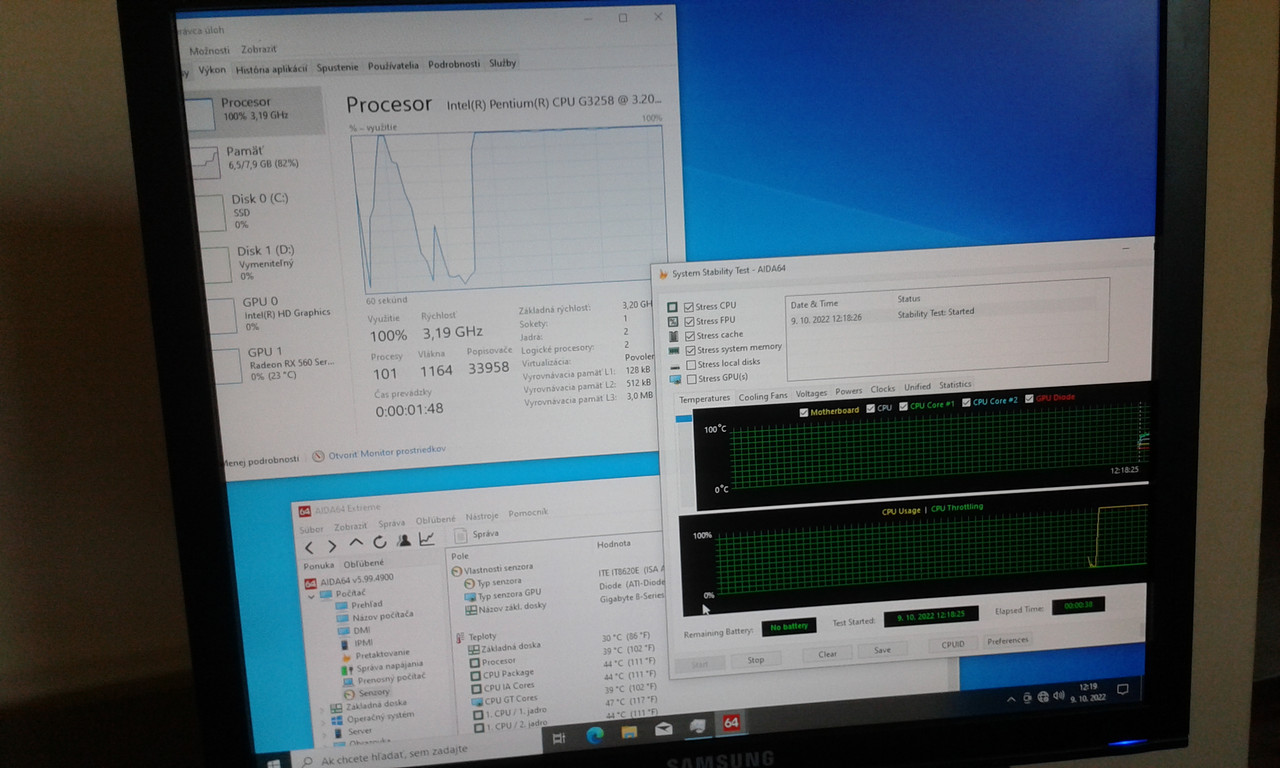Switch to AIDA64 taskbar icon
This screenshot has height=768, width=1280.
point(731,722)
